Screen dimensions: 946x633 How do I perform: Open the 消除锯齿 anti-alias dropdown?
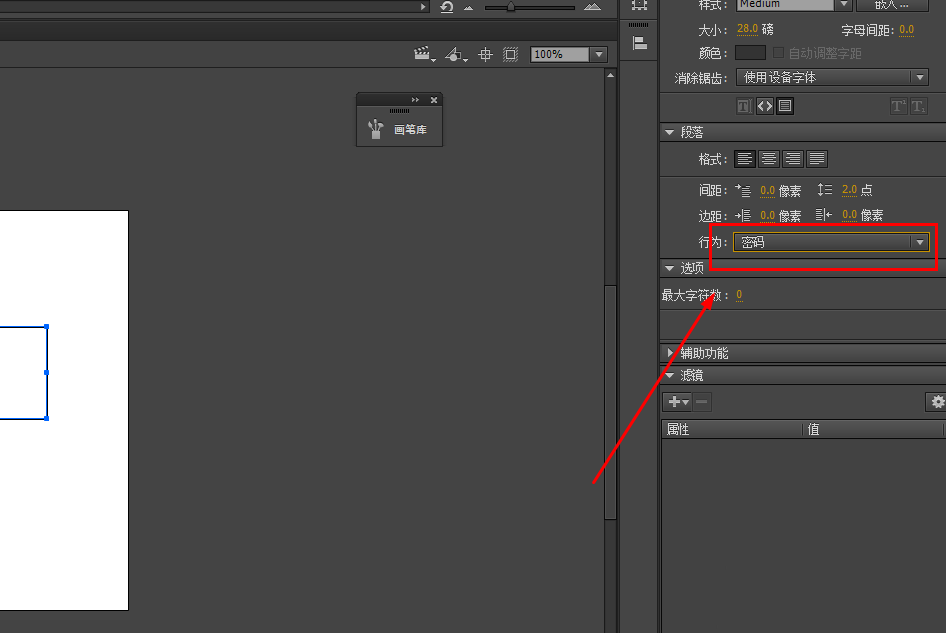[x=832, y=77]
